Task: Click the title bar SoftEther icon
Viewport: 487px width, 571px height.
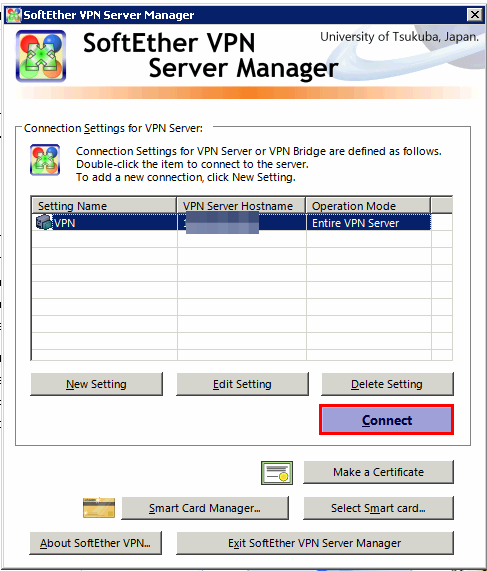Action: coord(14,15)
